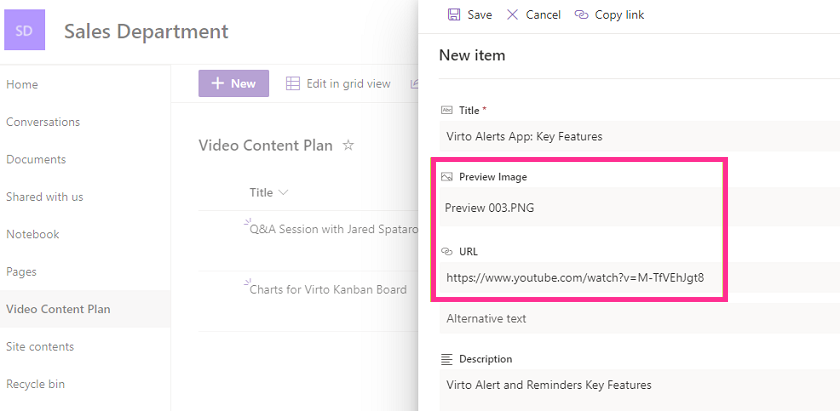Click the Save text label
The image size is (840, 411).
coord(479,15)
